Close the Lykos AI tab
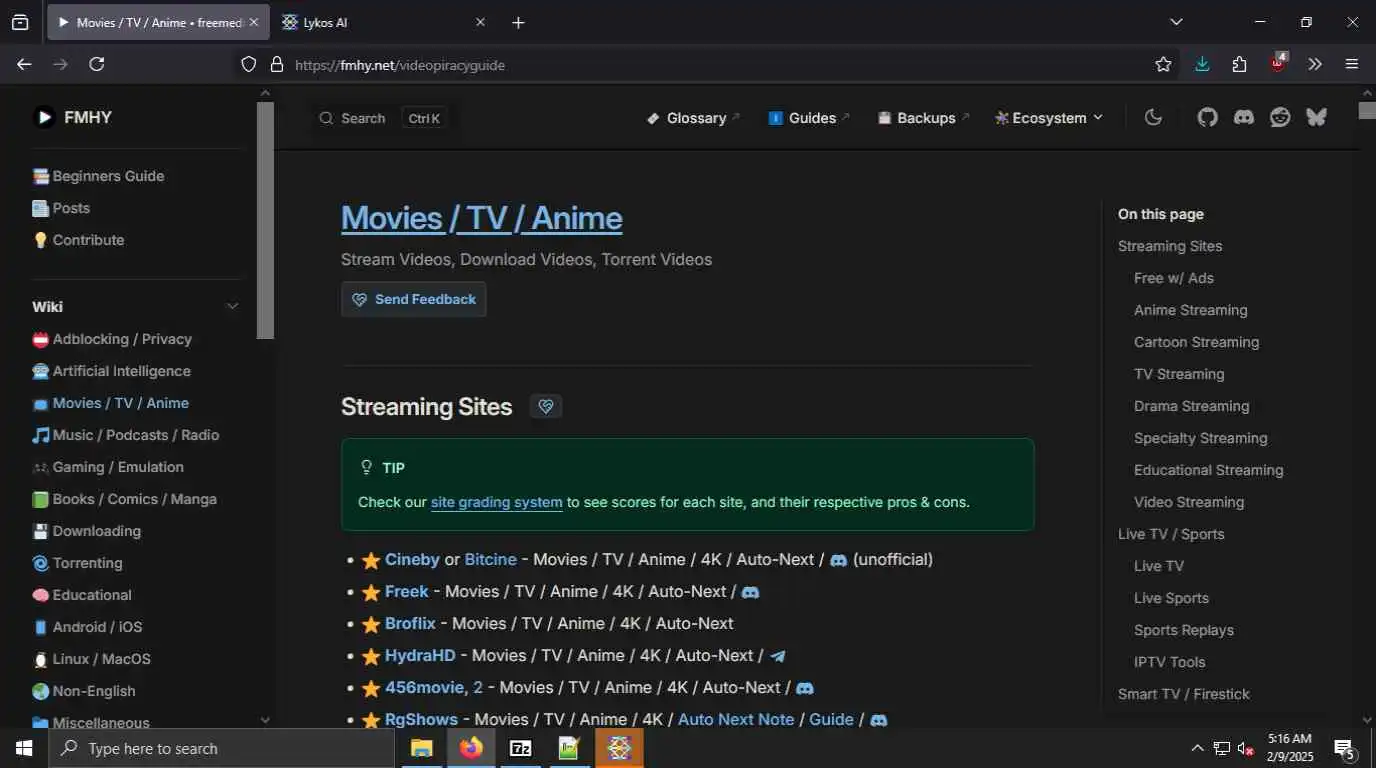1376x768 pixels. click(480, 22)
